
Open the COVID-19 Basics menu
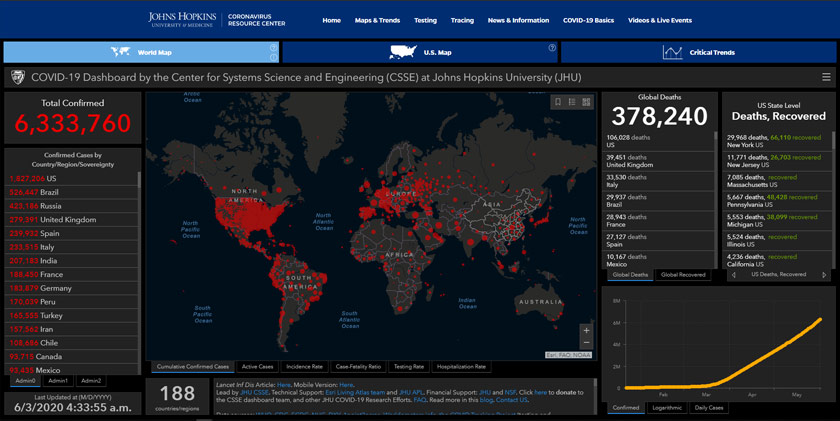(588, 20)
